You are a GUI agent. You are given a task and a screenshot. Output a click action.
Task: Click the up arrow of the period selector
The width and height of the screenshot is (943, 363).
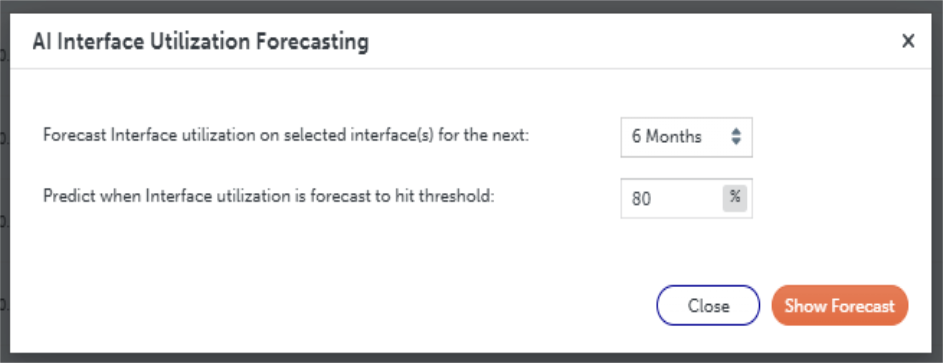pos(736,132)
